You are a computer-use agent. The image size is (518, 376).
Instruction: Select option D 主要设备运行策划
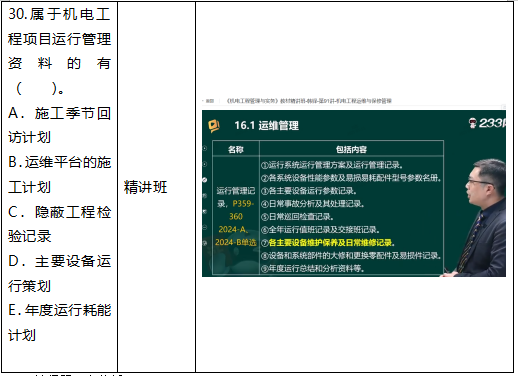[x=59, y=273]
